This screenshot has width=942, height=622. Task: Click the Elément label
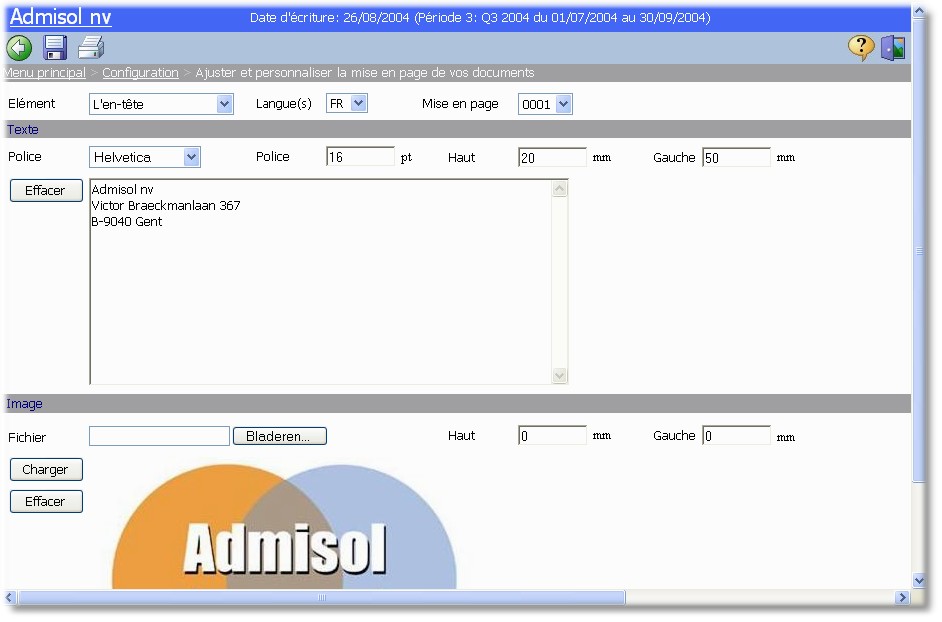click(x=31, y=103)
